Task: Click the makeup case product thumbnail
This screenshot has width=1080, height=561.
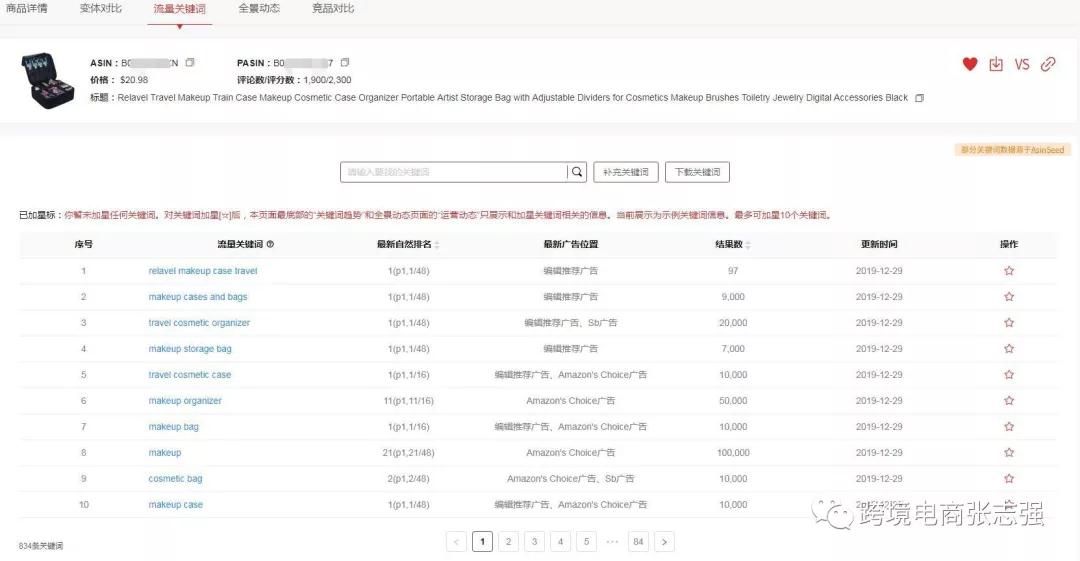Action: 48,81
